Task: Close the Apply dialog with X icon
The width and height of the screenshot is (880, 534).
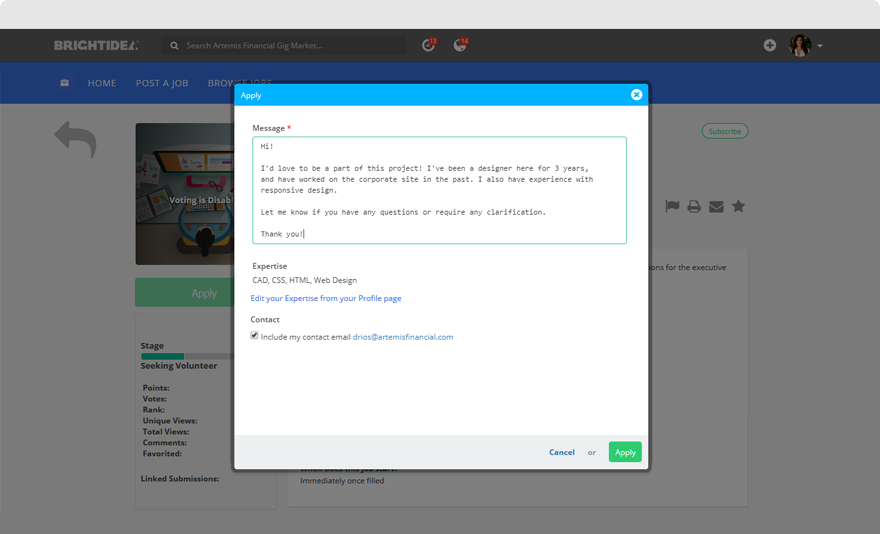Action: click(x=636, y=95)
